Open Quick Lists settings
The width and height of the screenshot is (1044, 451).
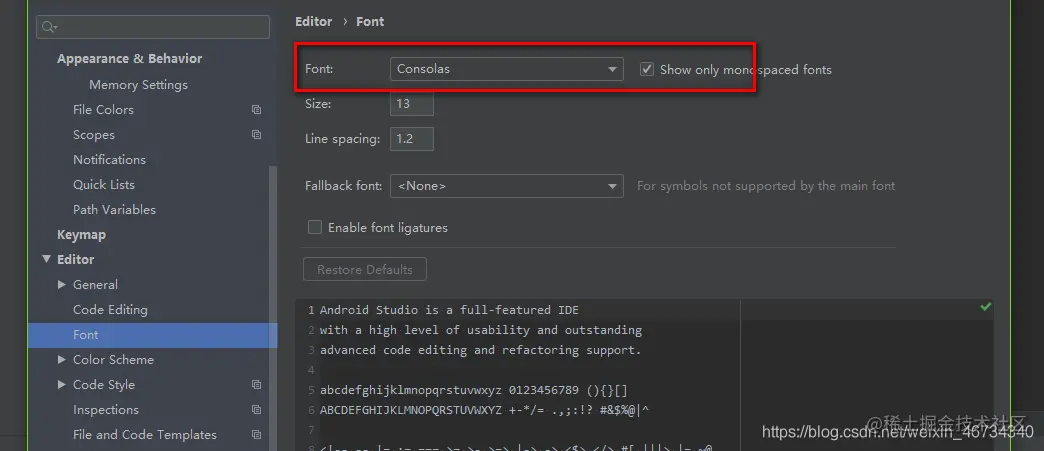pyautogui.click(x=104, y=185)
